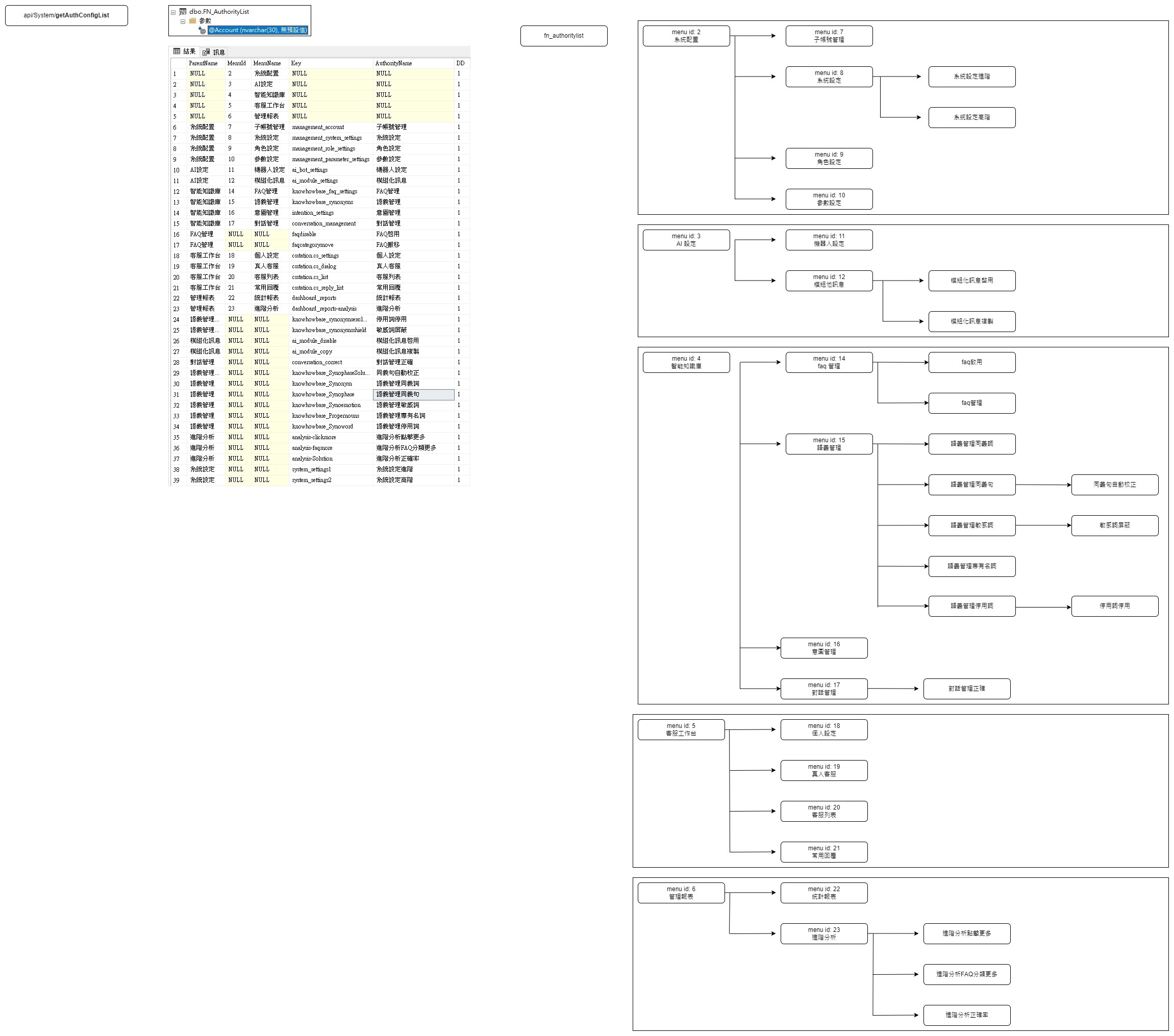Select the menu id: 14 faq 管理 node
Image resolution: width=1174 pixels, height=1036 pixels.
tap(829, 362)
